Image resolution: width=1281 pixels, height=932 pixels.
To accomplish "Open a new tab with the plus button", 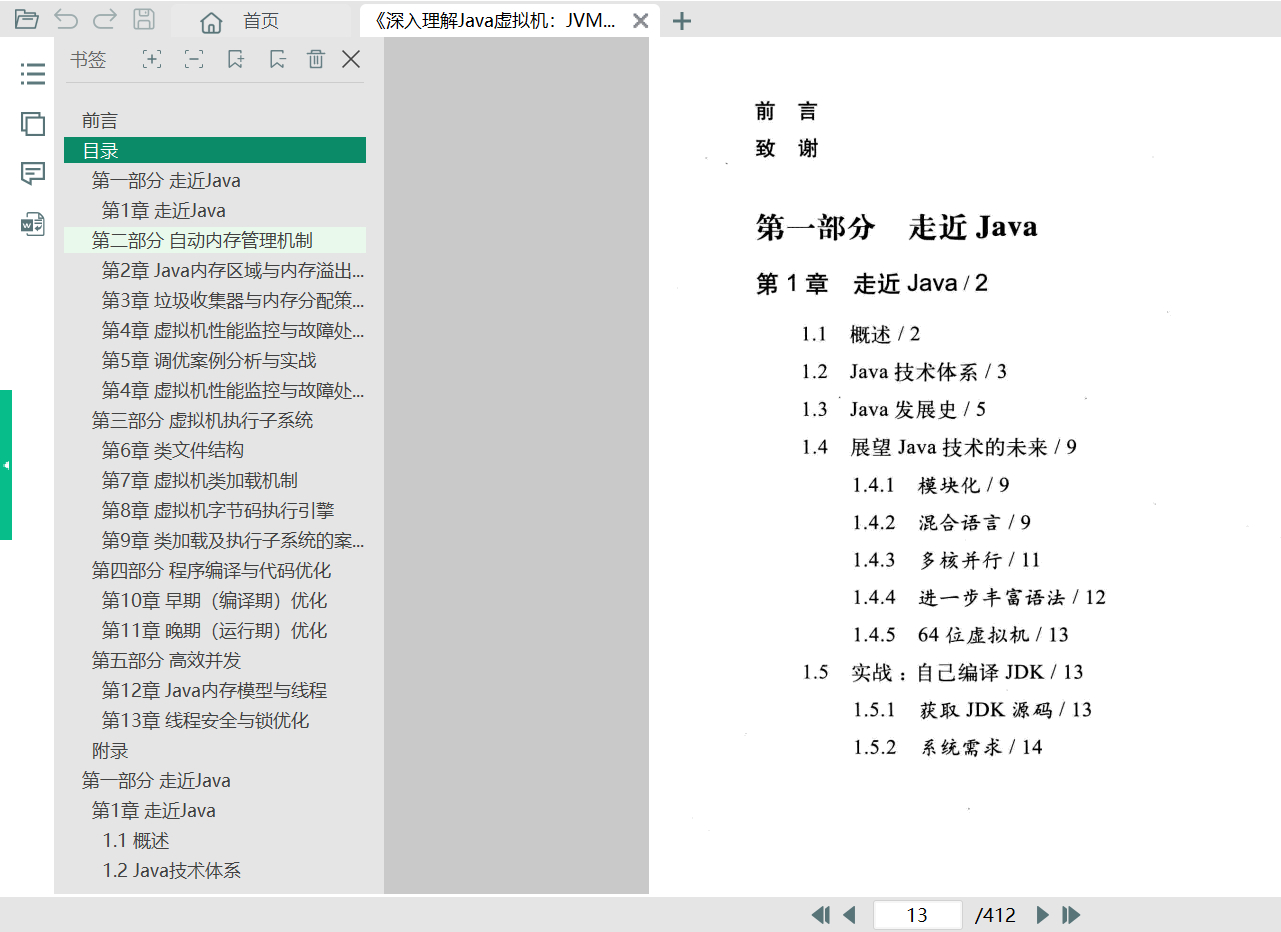I will coord(681,21).
